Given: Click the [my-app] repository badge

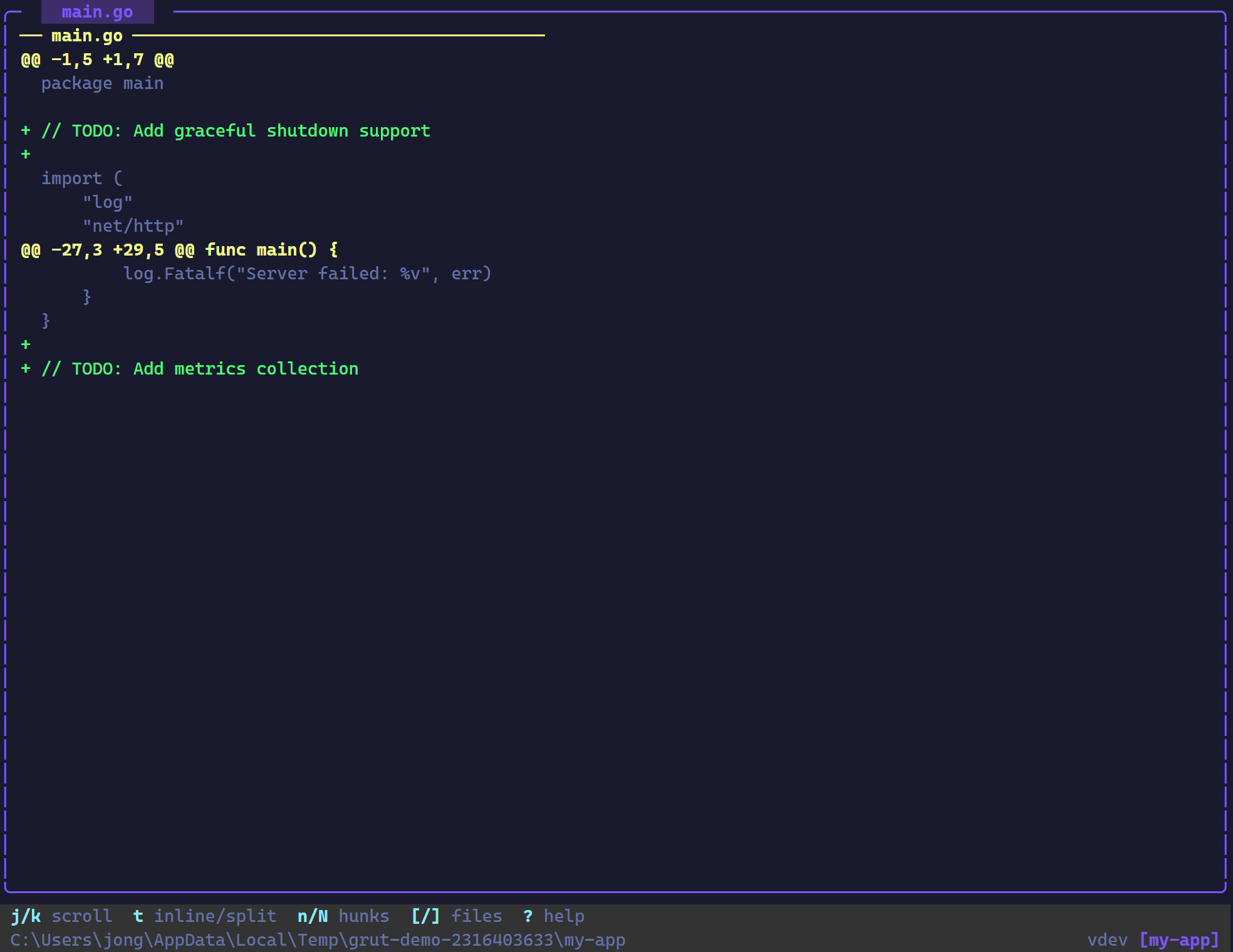Looking at the screenshot, I should 1178,940.
